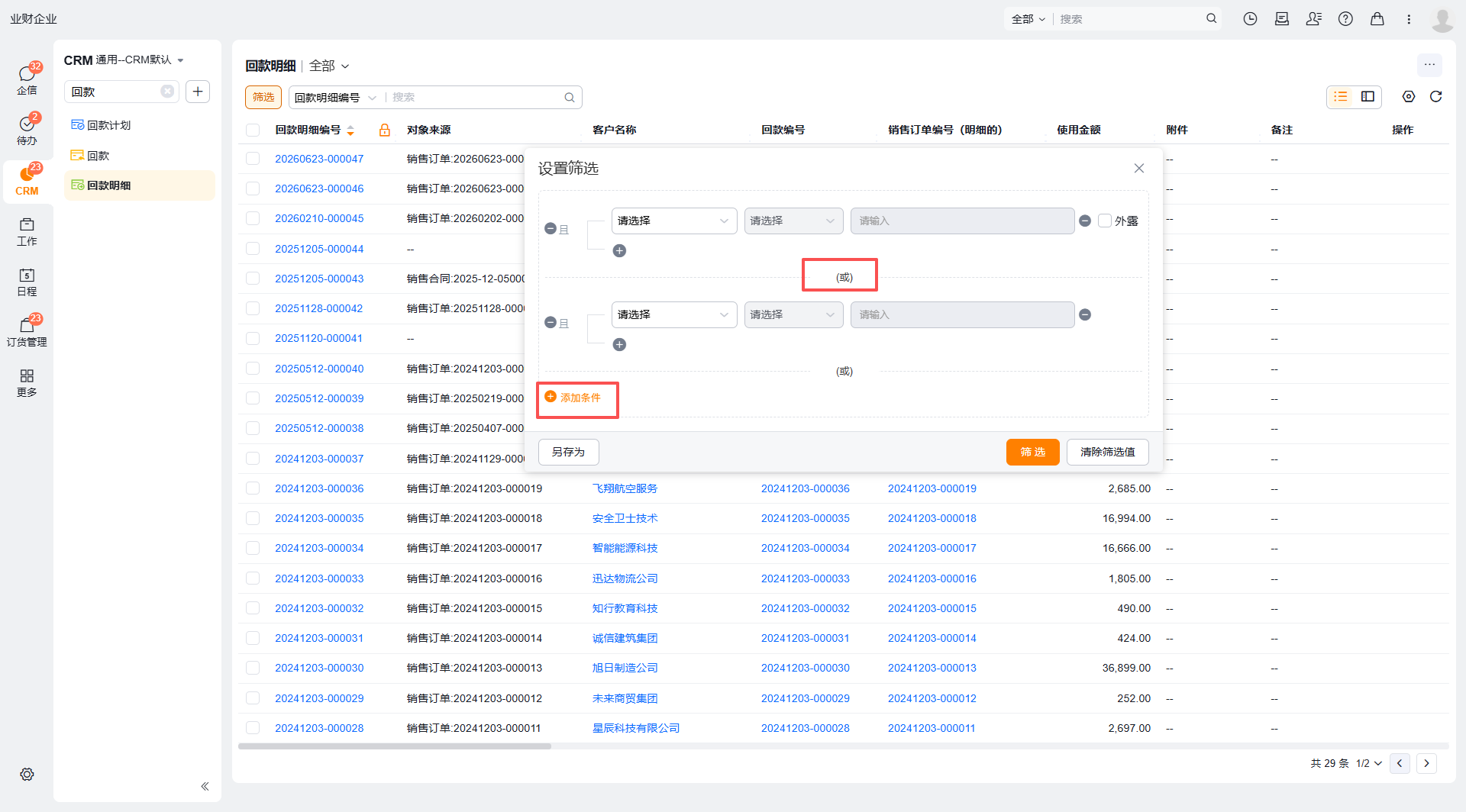Check row 20241203-000030
Screen dimensions: 1466x812
click(253, 668)
